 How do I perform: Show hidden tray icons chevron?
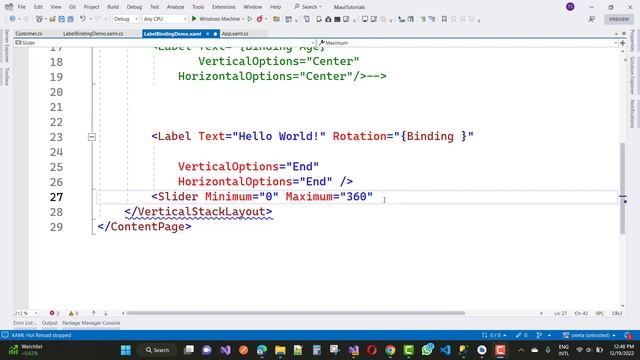(x=521, y=350)
